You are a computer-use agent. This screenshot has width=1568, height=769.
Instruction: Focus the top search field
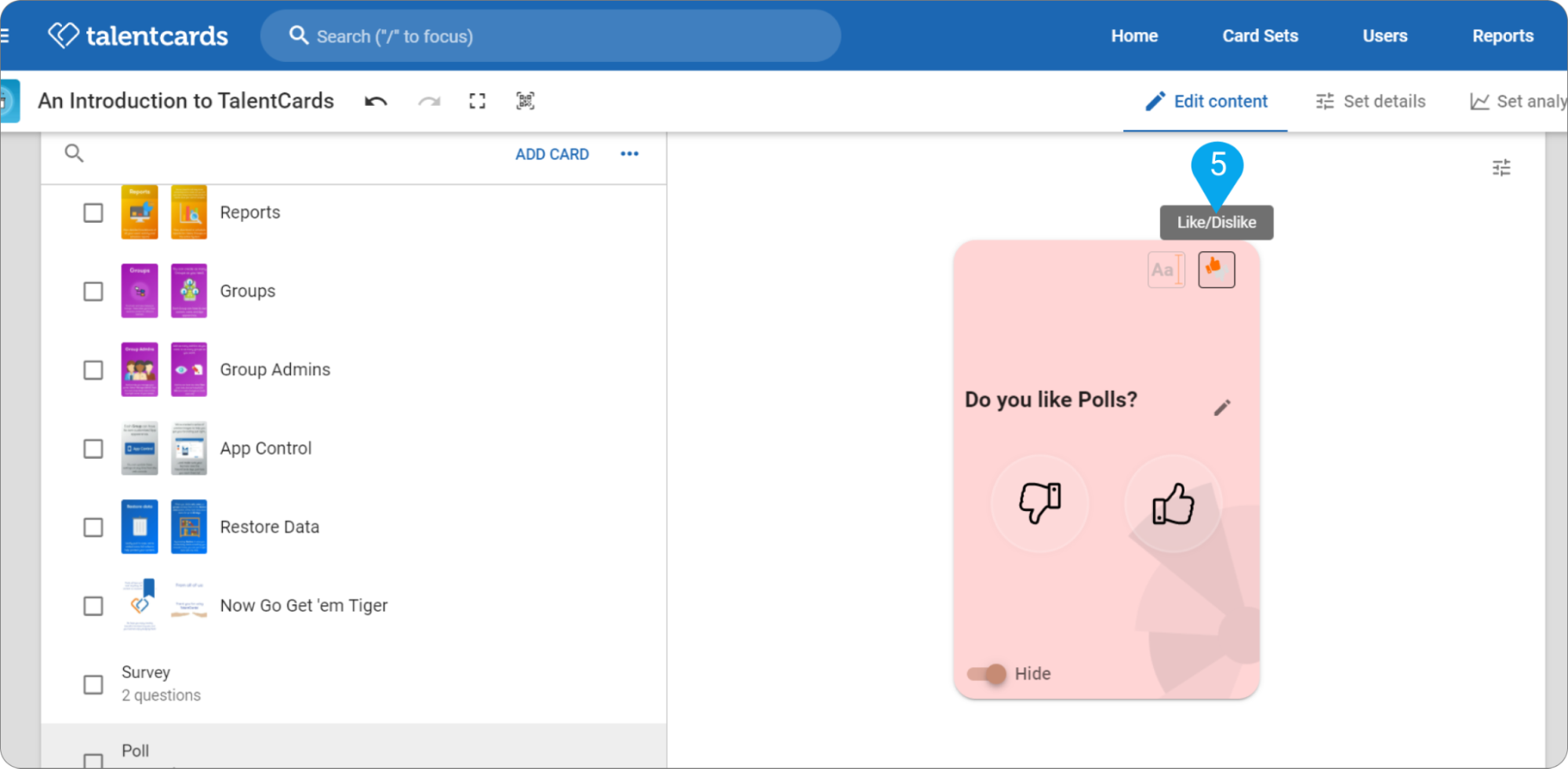click(551, 36)
